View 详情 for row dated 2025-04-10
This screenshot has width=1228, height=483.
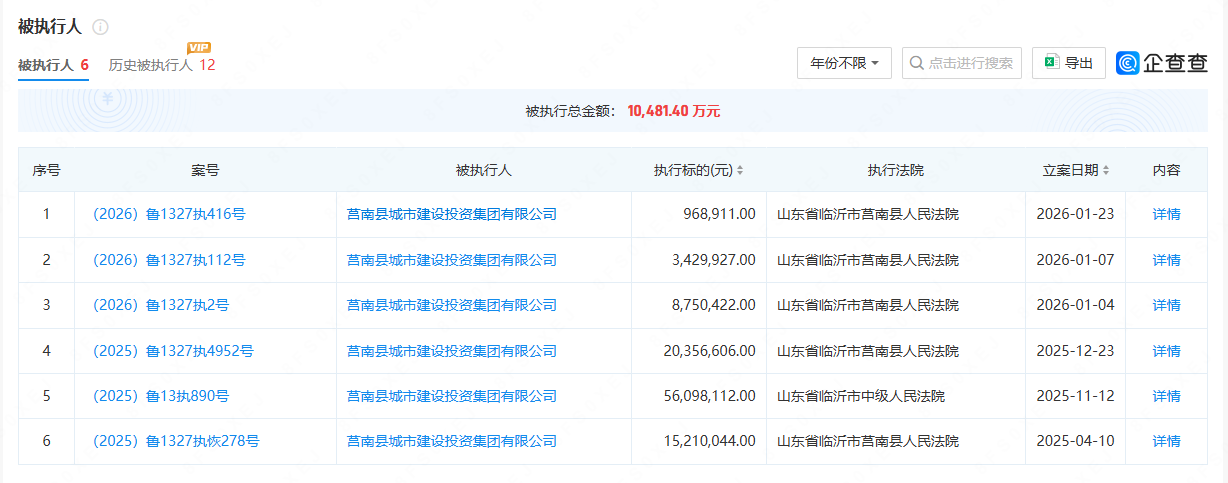point(1166,441)
